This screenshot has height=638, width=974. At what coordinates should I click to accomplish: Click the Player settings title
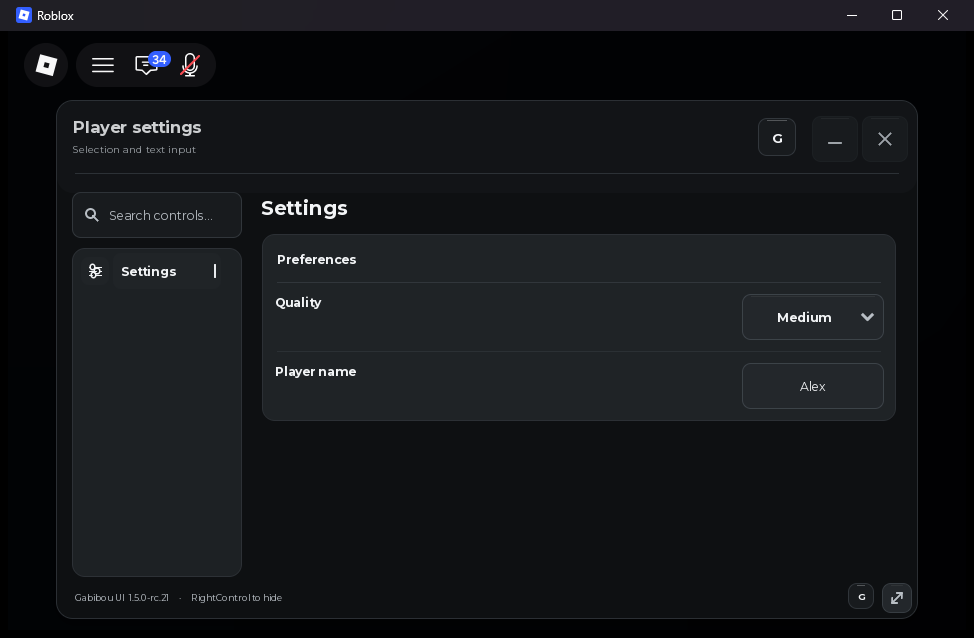click(137, 127)
